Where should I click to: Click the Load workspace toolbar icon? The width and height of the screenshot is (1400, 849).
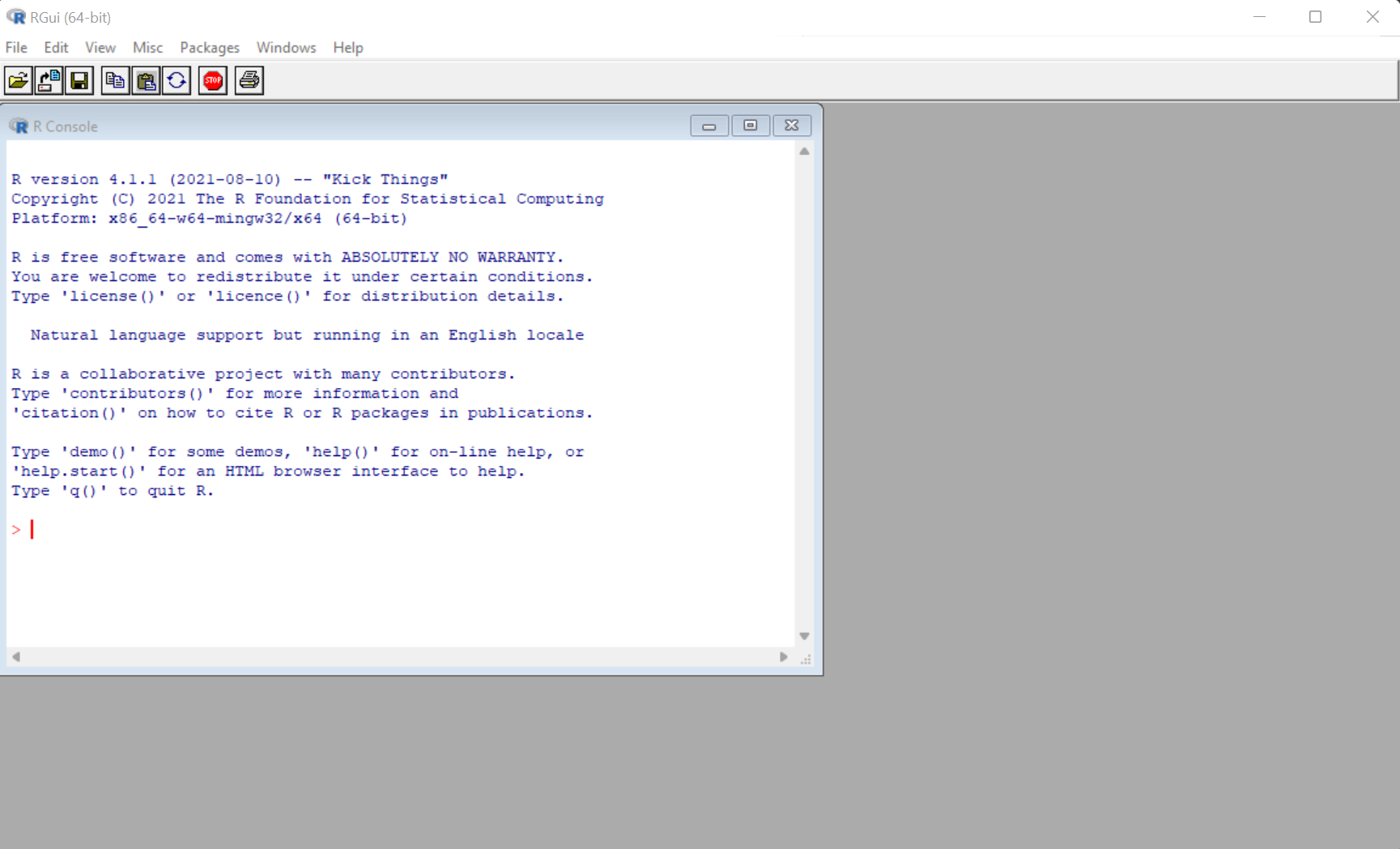click(x=49, y=80)
